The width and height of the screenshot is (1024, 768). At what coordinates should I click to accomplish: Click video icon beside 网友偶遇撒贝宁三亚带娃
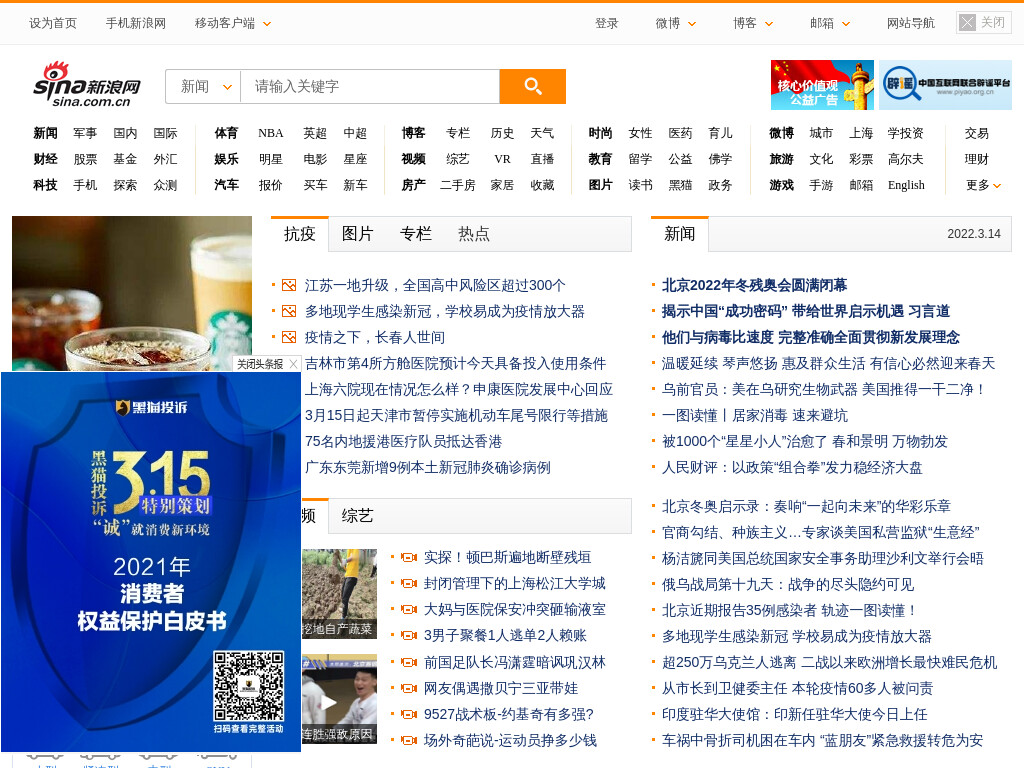pyautogui.click(x=409, y=688)
